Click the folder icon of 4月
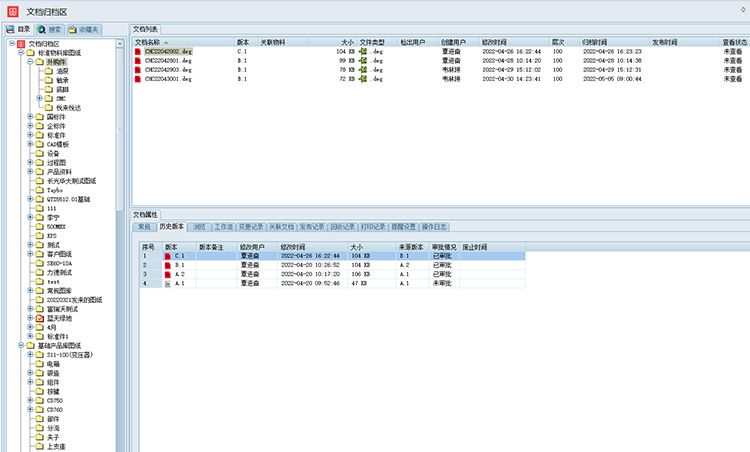750x452 pixels. (x=40, y=328)
